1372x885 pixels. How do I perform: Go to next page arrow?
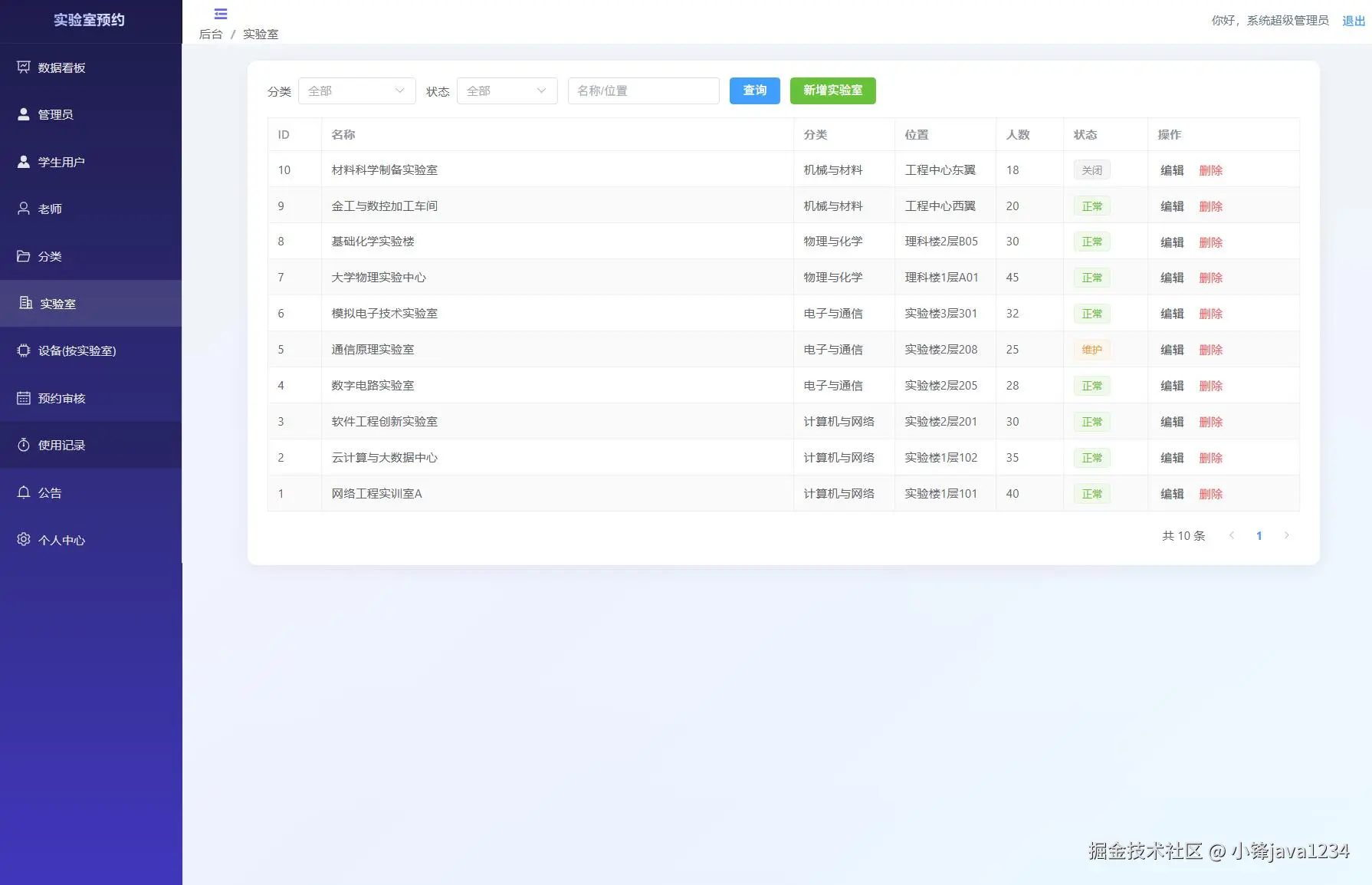1287,535
